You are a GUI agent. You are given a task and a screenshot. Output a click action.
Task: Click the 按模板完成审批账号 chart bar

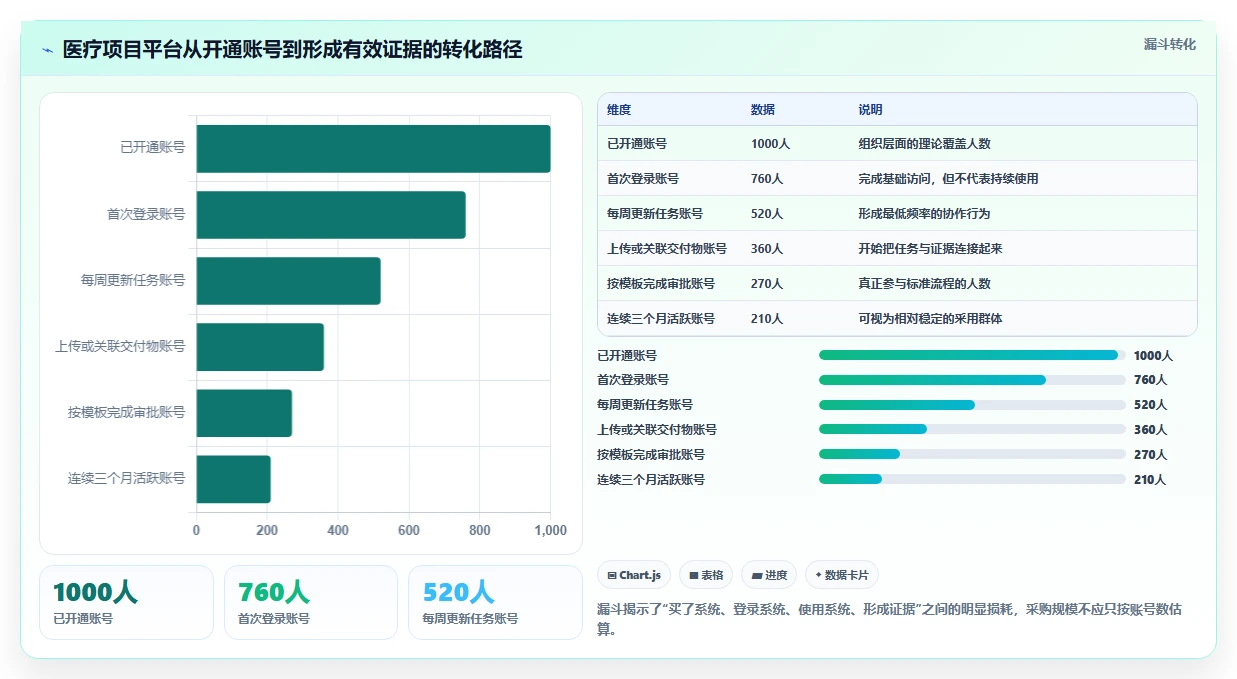click(x=244, y=413)
